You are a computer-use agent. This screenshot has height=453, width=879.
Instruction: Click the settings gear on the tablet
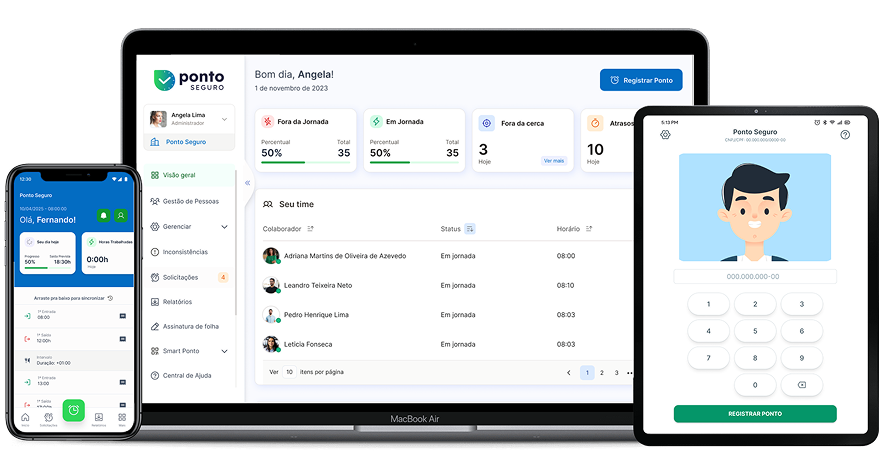pos(665,135)
